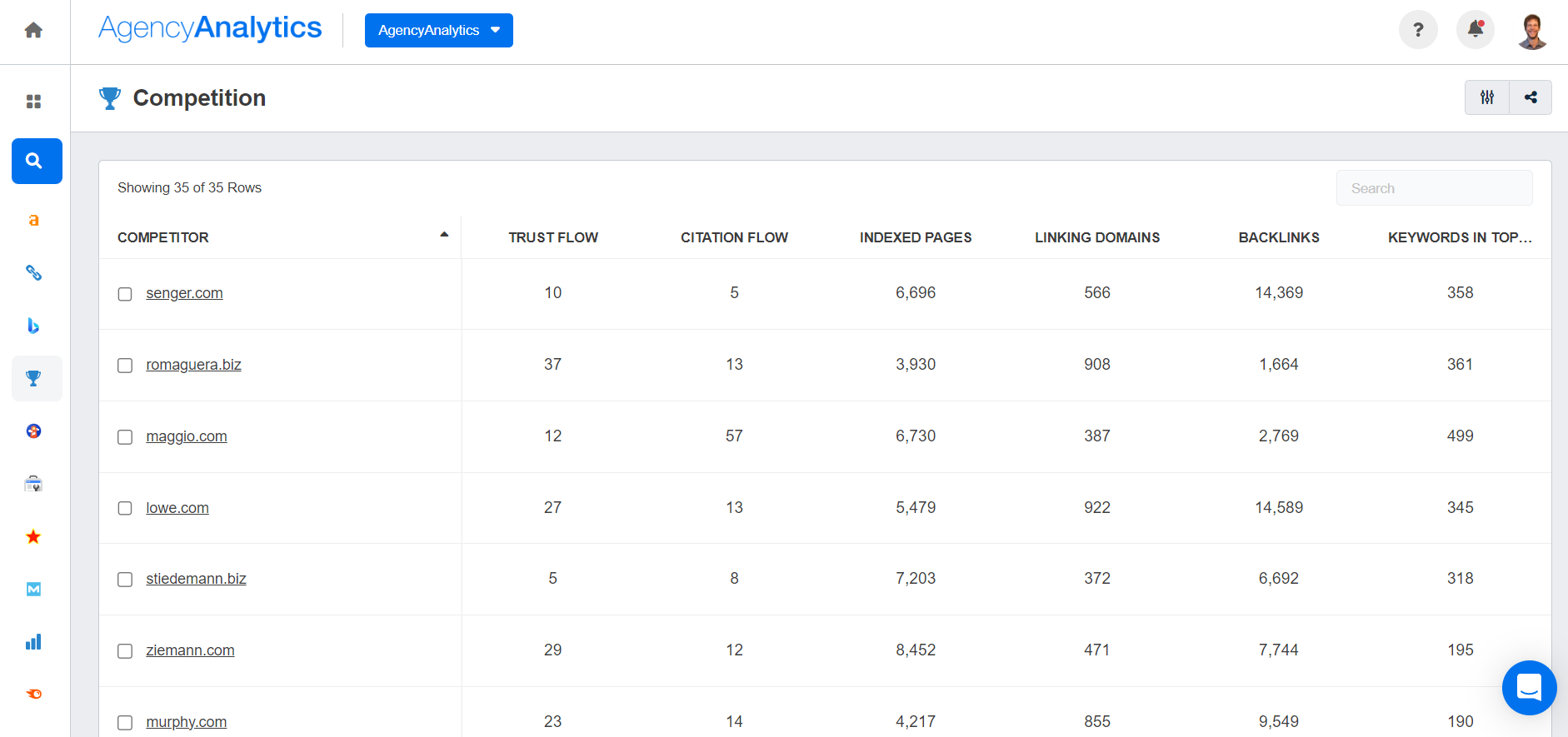Open the live chat bubble widget
The width and height of the screenshot is (1568, 737).
1529,687
